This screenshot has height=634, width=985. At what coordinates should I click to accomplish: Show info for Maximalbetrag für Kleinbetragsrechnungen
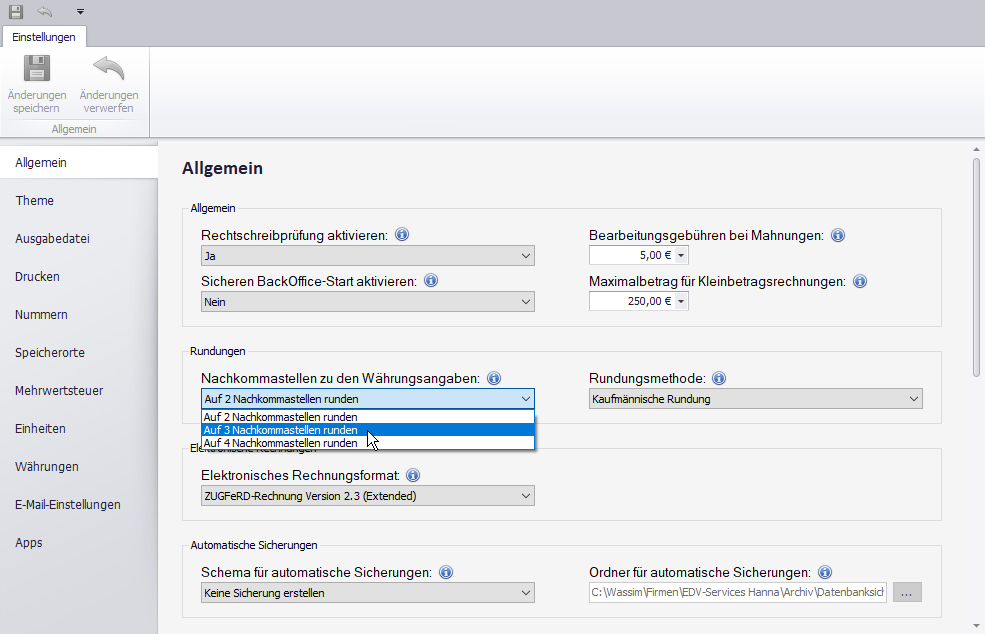[860, 281]
